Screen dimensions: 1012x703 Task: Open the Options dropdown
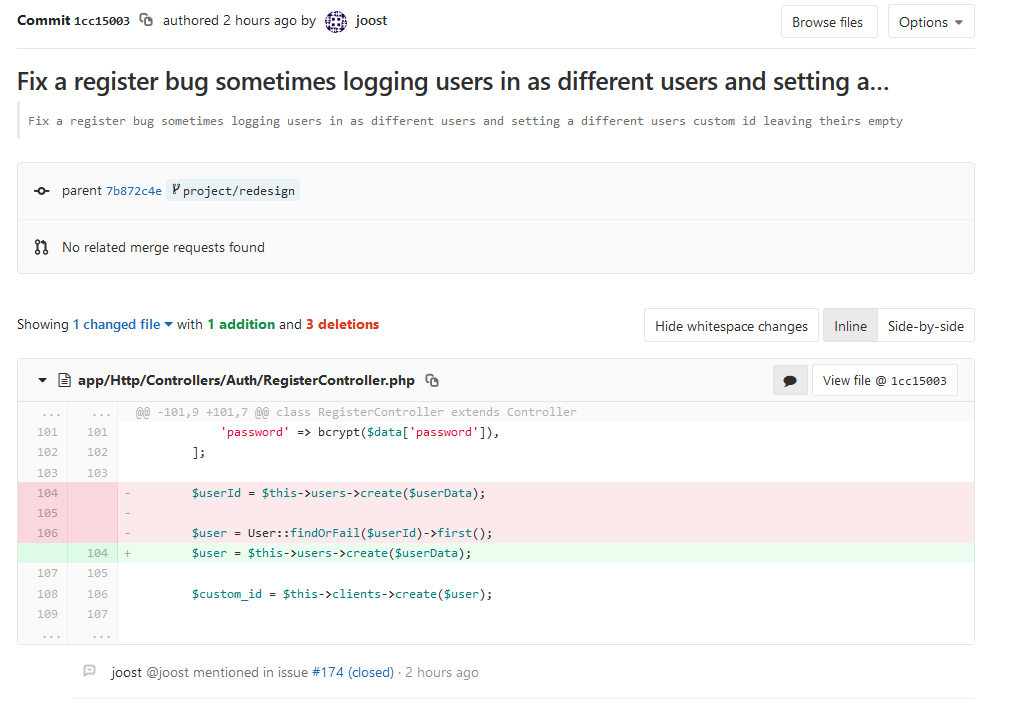[x=930, y=22]
